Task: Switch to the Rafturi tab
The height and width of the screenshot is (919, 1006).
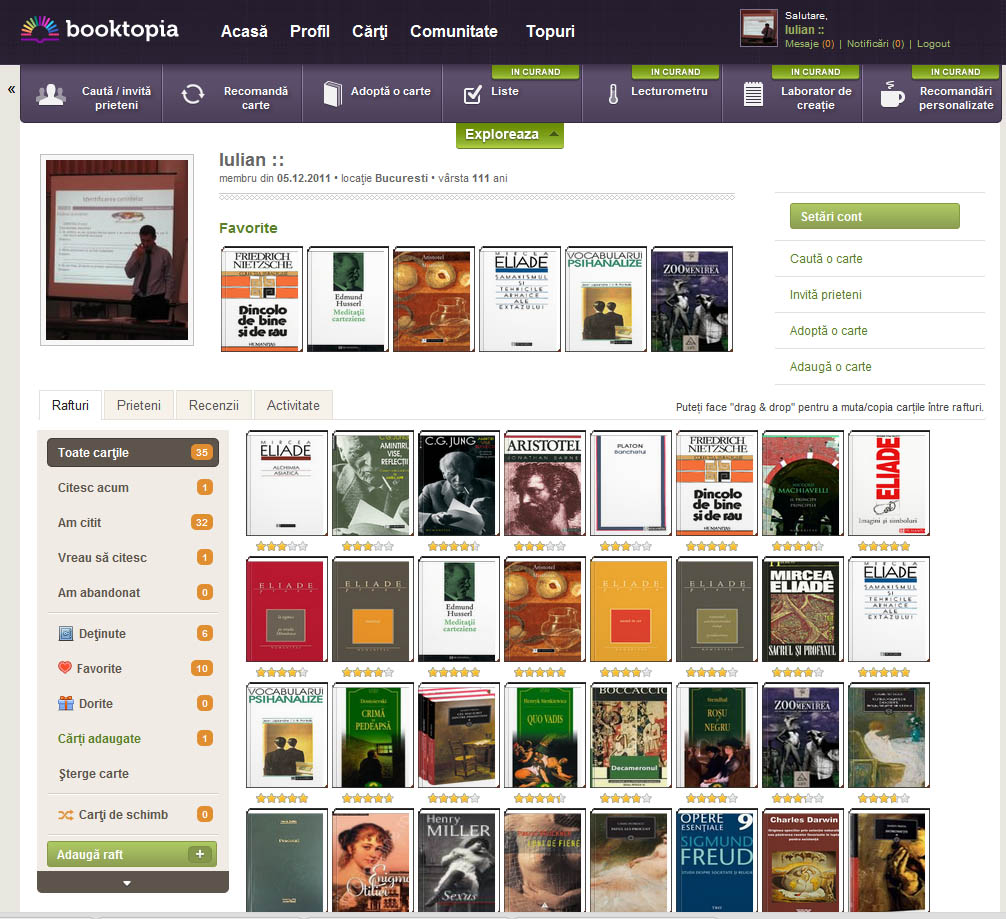Action: (70, 405)
